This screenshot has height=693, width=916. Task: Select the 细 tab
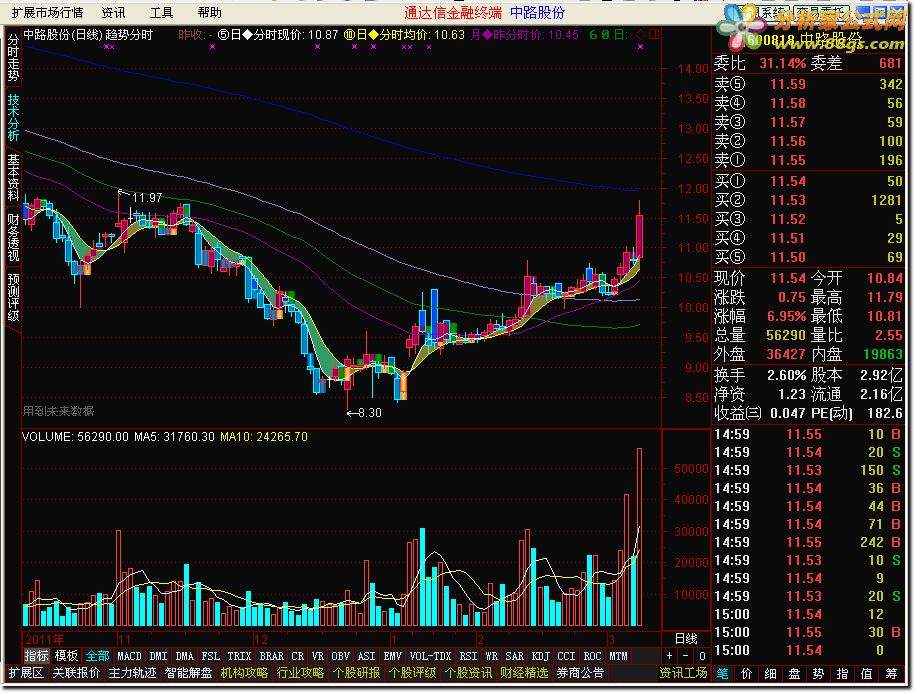771,674
